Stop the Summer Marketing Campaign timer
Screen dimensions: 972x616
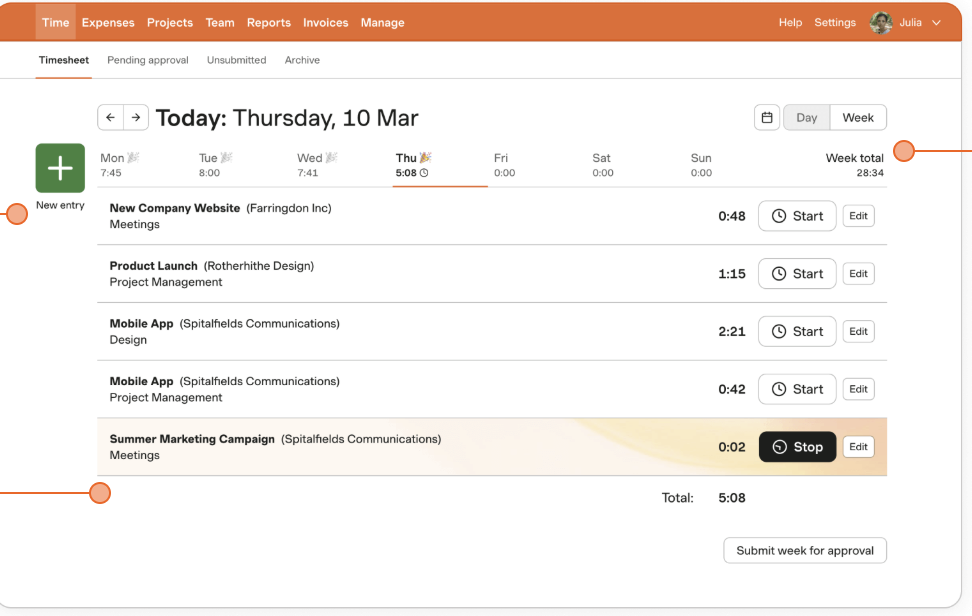point(797,446)
